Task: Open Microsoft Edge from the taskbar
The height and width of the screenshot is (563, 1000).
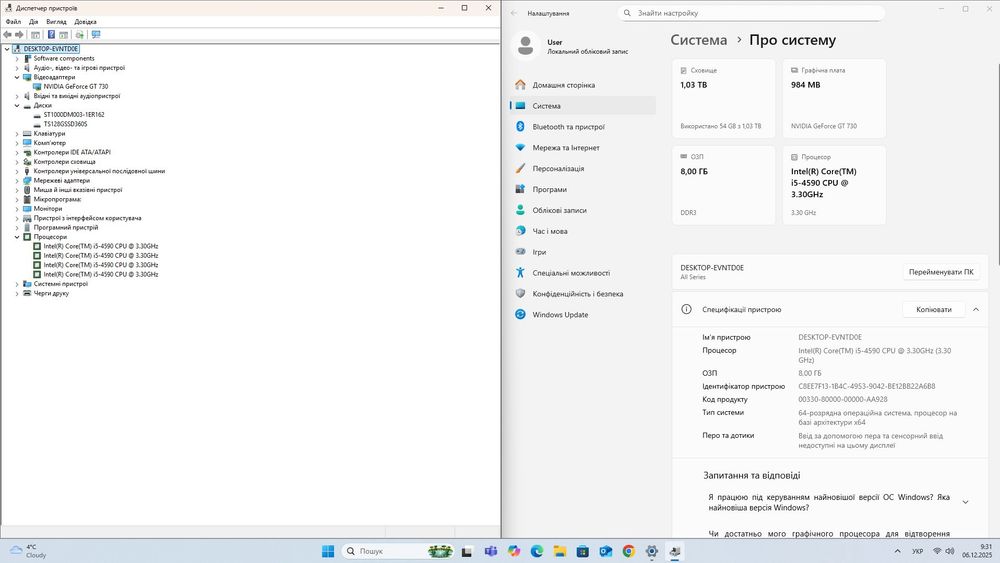Action: (537, 552)
